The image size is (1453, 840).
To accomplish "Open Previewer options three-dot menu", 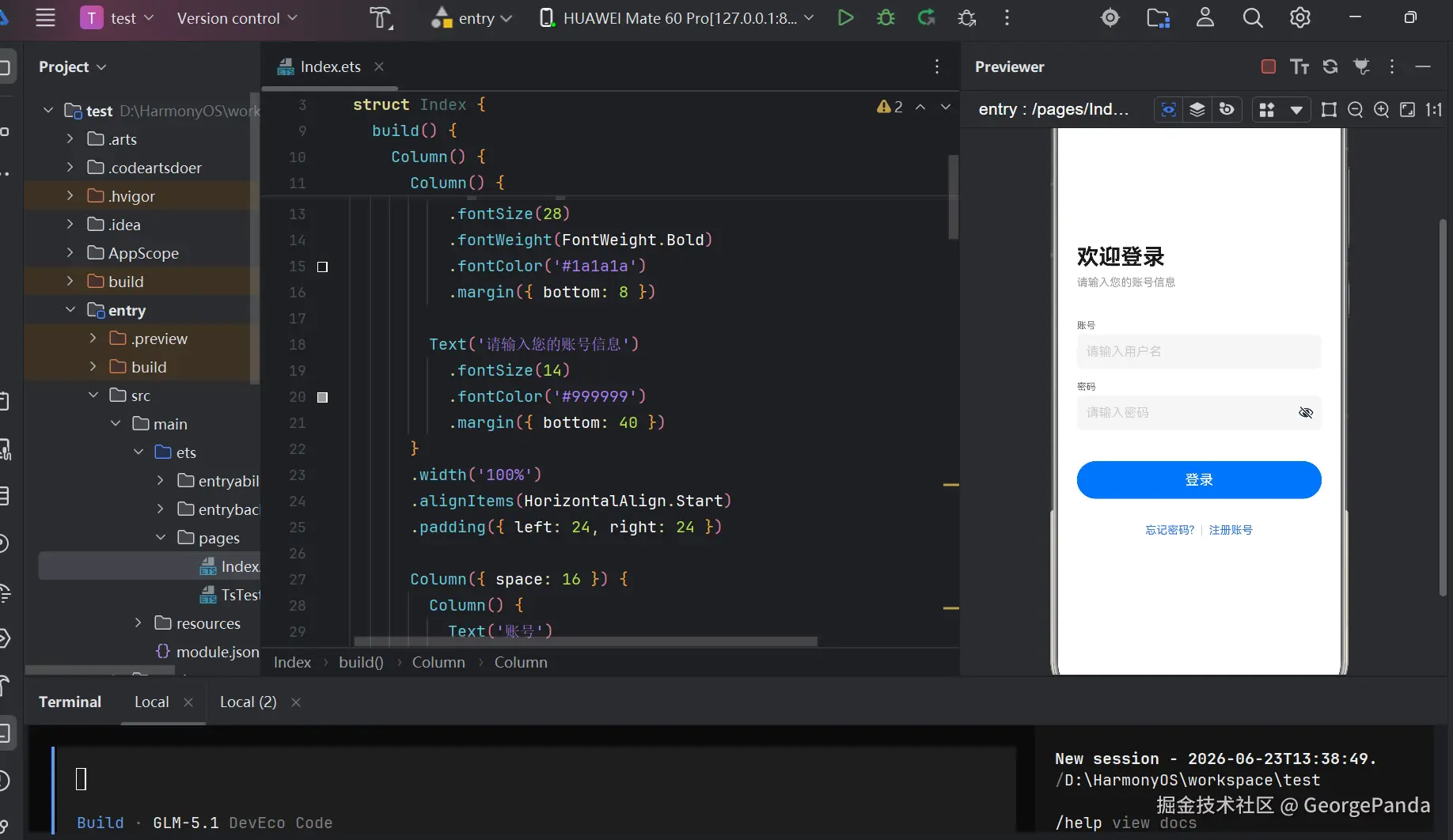I will tap(1392, 66).
